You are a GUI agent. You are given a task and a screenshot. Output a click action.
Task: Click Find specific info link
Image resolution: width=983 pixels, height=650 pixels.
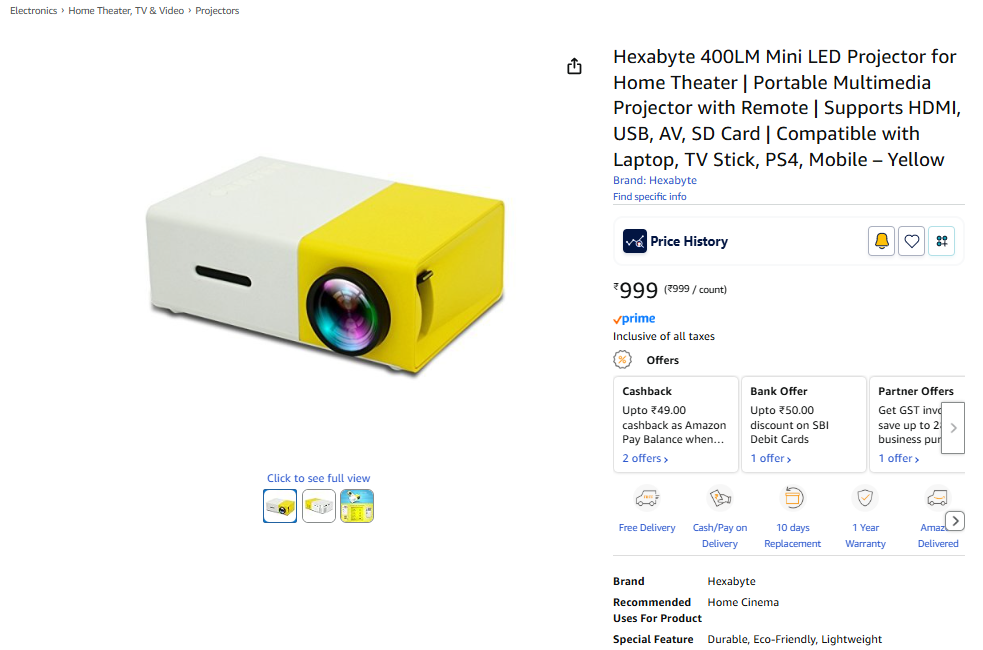[x=649, y=196]
